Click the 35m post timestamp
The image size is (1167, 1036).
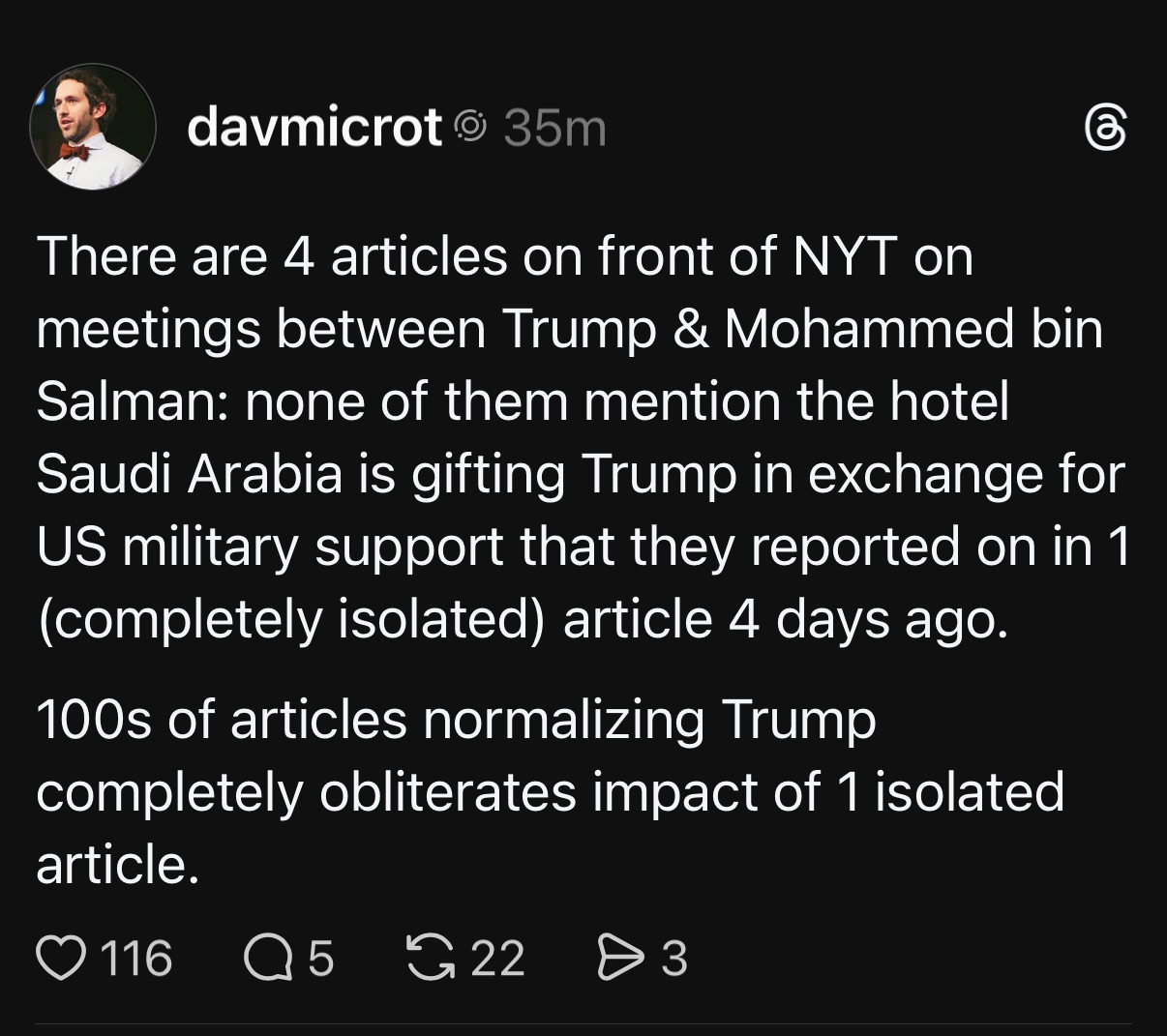(554, 128)
